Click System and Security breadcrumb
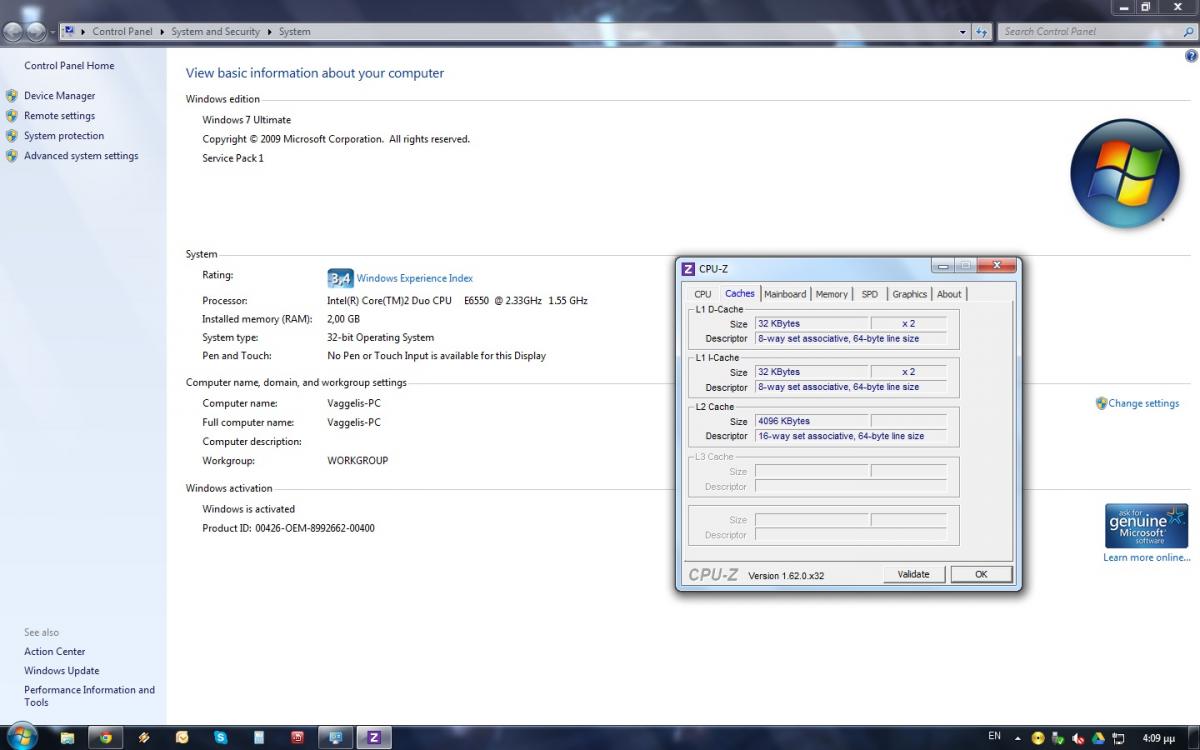The width and height of the screenshot is (1200, 750). point(215,32)
